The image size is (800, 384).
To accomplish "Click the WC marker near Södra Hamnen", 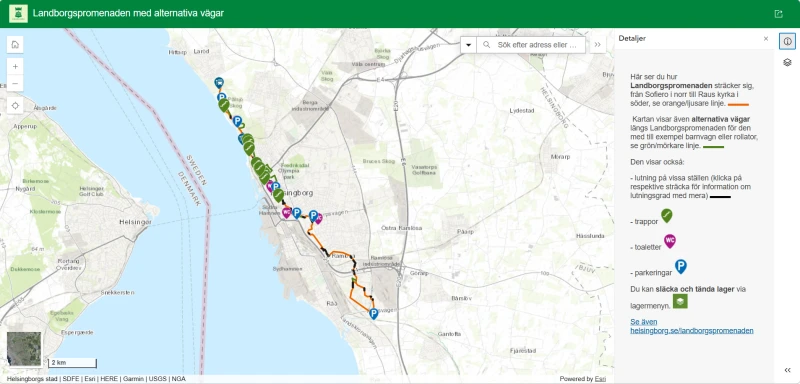I will (286, 212).
